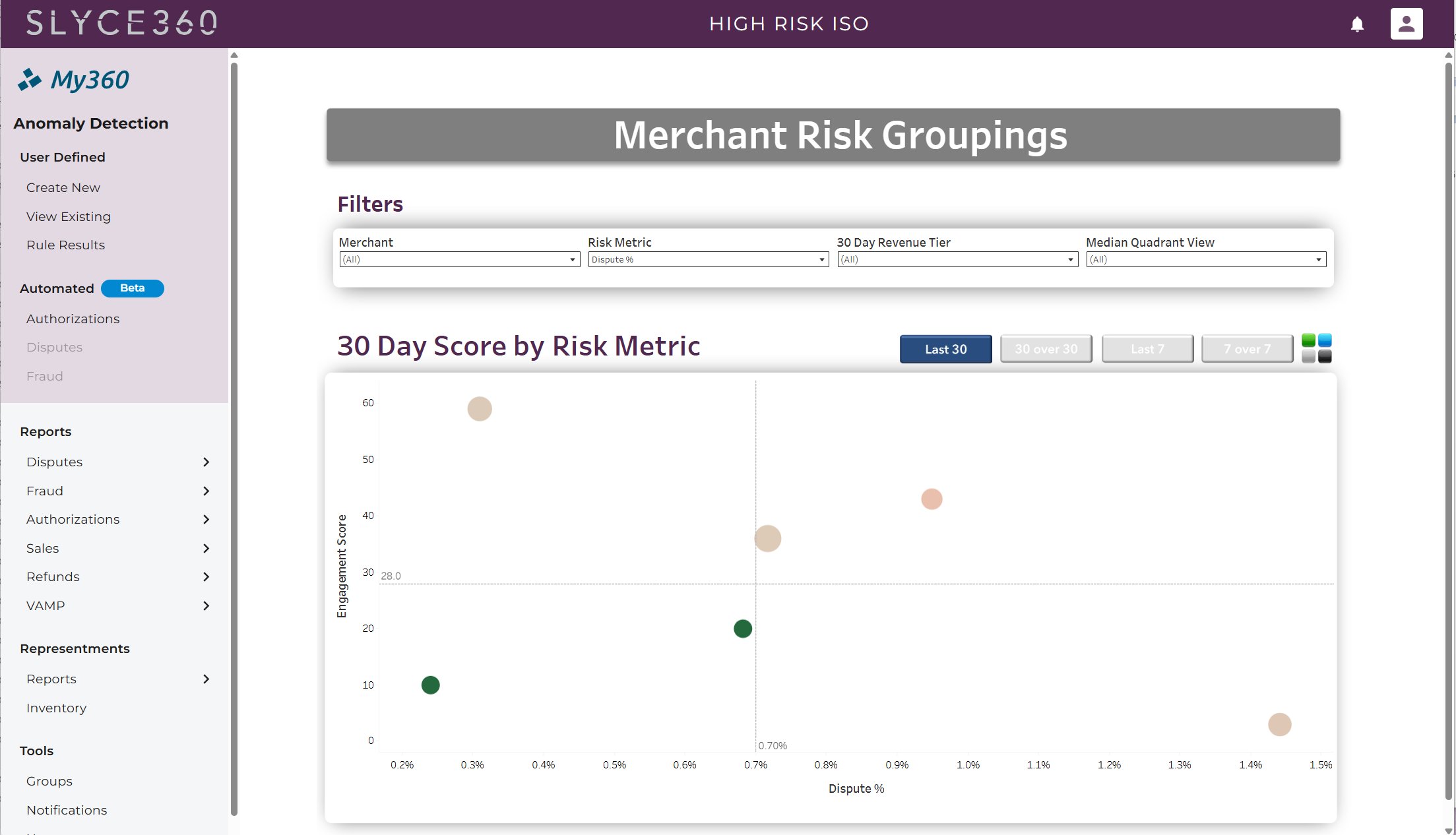Click the SLYCE360 header logo
Viewport: 1456px width, 835px height.
click(x=121, y=23)
